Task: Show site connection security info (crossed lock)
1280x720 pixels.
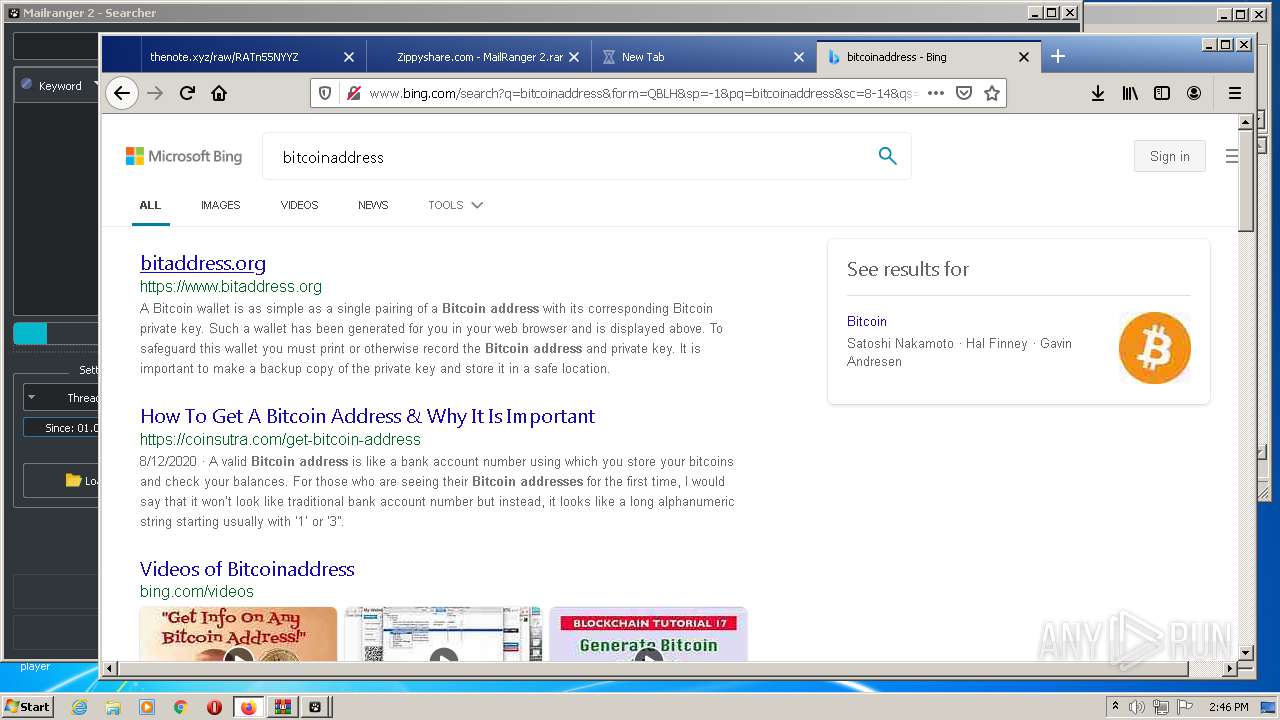Action: pos(353,93)
